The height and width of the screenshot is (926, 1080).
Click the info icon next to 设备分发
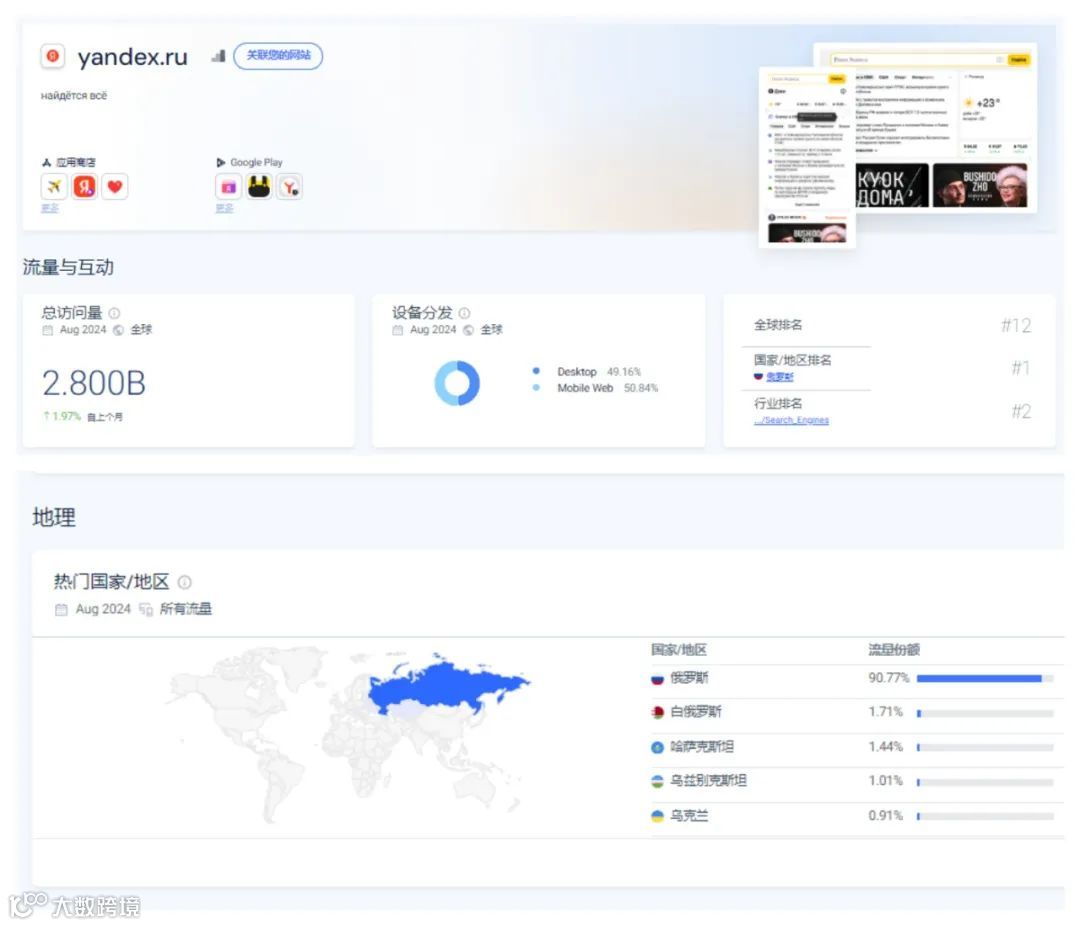pos(464,313)
